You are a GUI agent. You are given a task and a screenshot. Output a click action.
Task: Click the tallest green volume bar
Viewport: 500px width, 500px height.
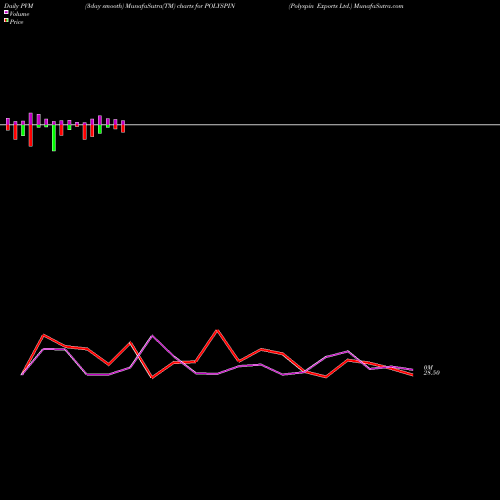pos(54,138)
